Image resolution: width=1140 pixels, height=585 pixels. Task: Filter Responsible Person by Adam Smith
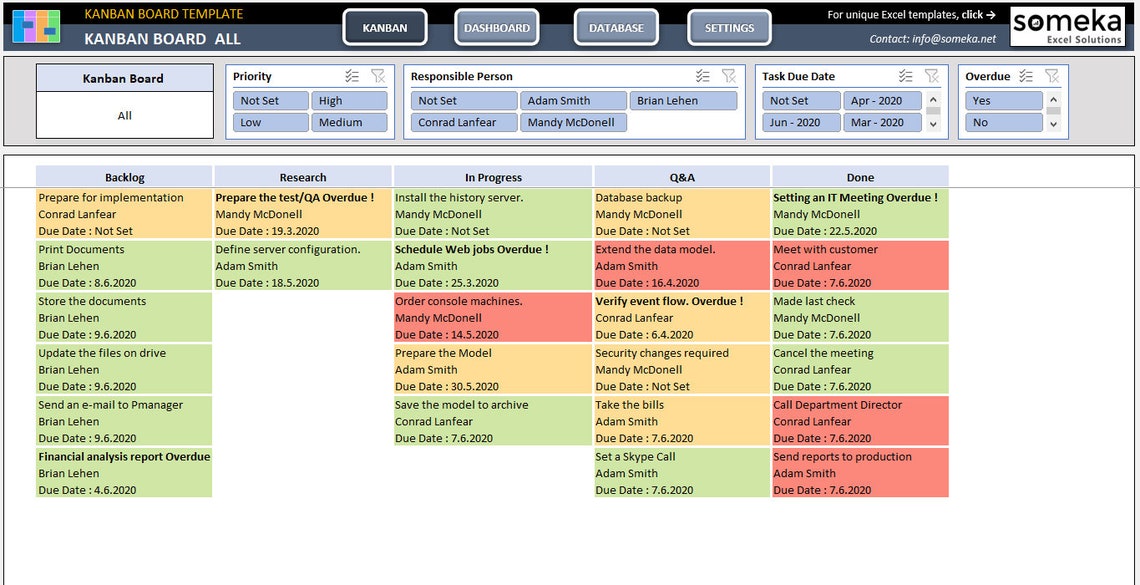(x=574, y=101)
